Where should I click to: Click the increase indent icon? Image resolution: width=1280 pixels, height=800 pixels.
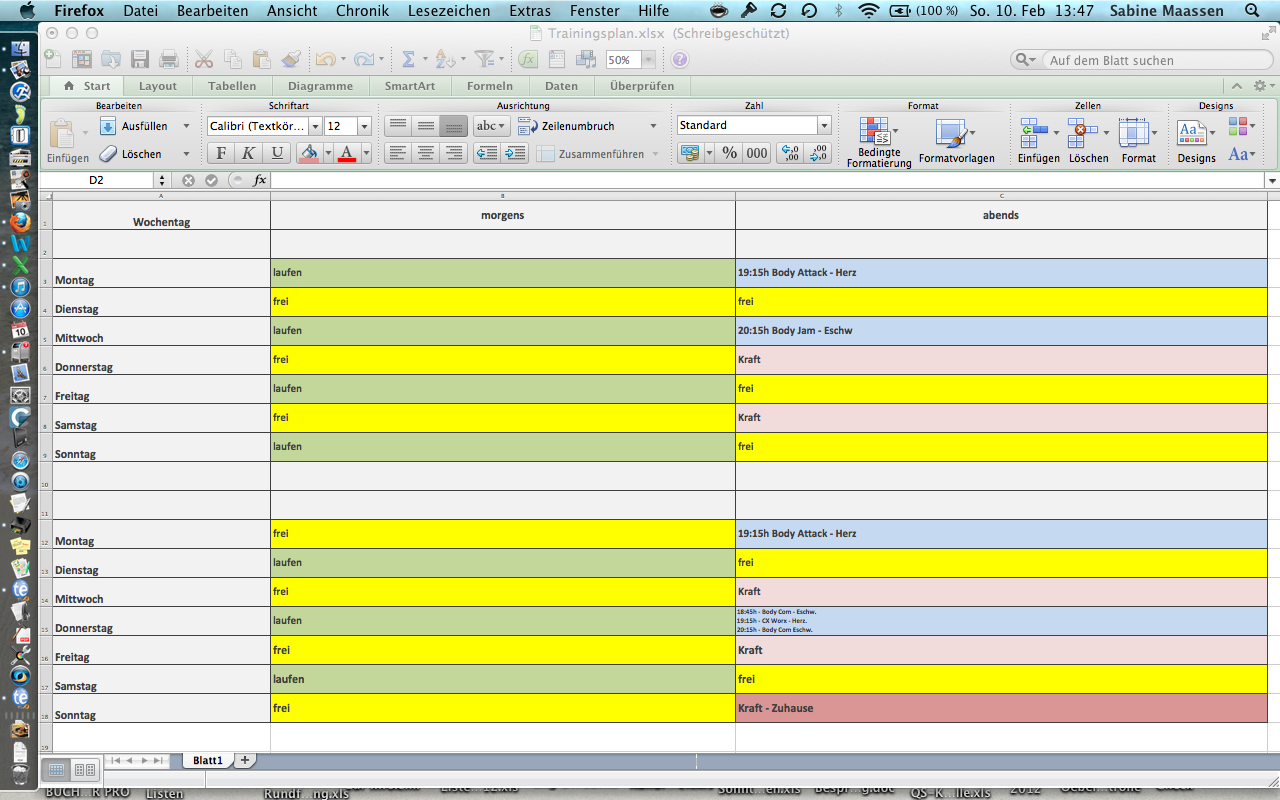pyautogui.click(x=515, y=153)
